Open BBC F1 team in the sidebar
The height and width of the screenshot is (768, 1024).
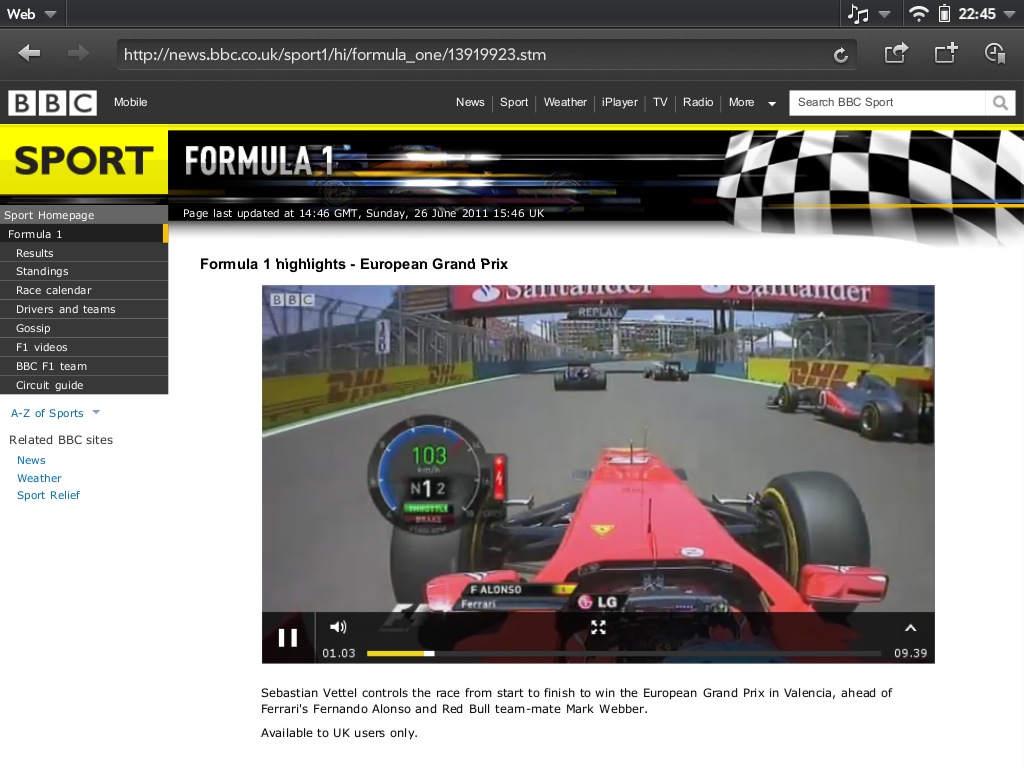coord(84,366)
